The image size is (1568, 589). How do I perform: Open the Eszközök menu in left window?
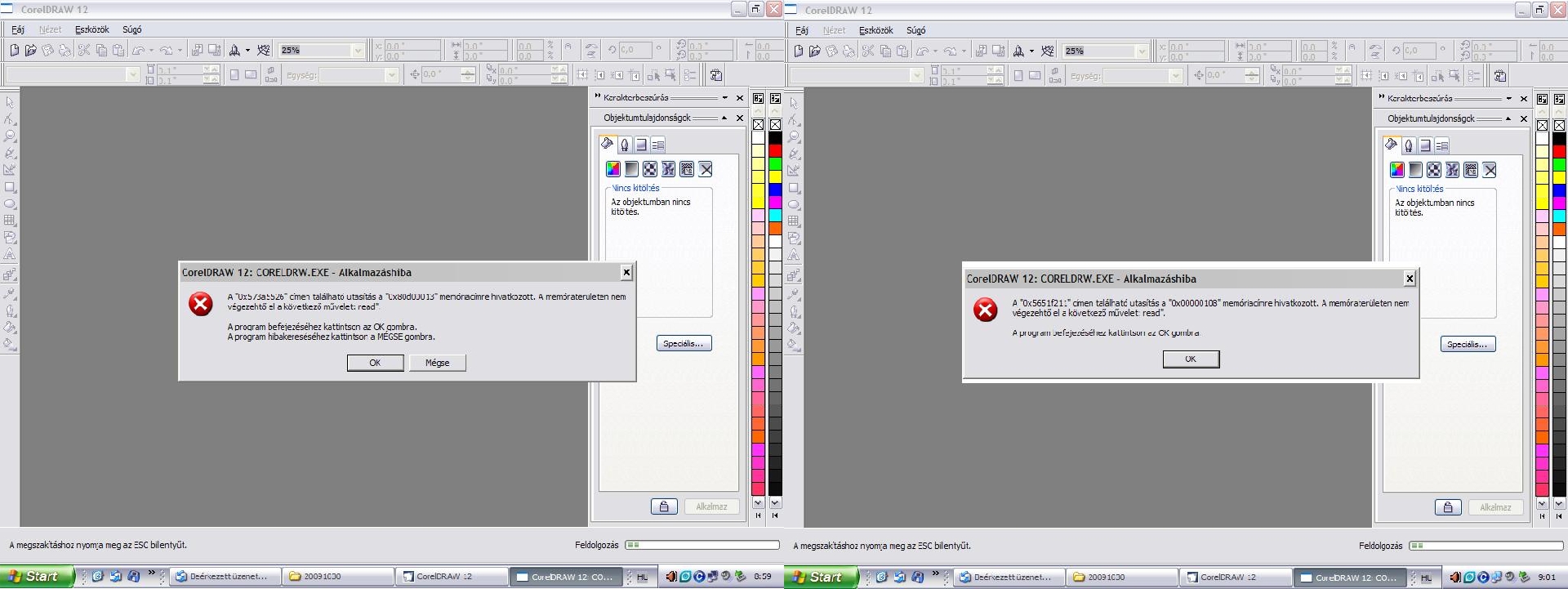point(91,29)
